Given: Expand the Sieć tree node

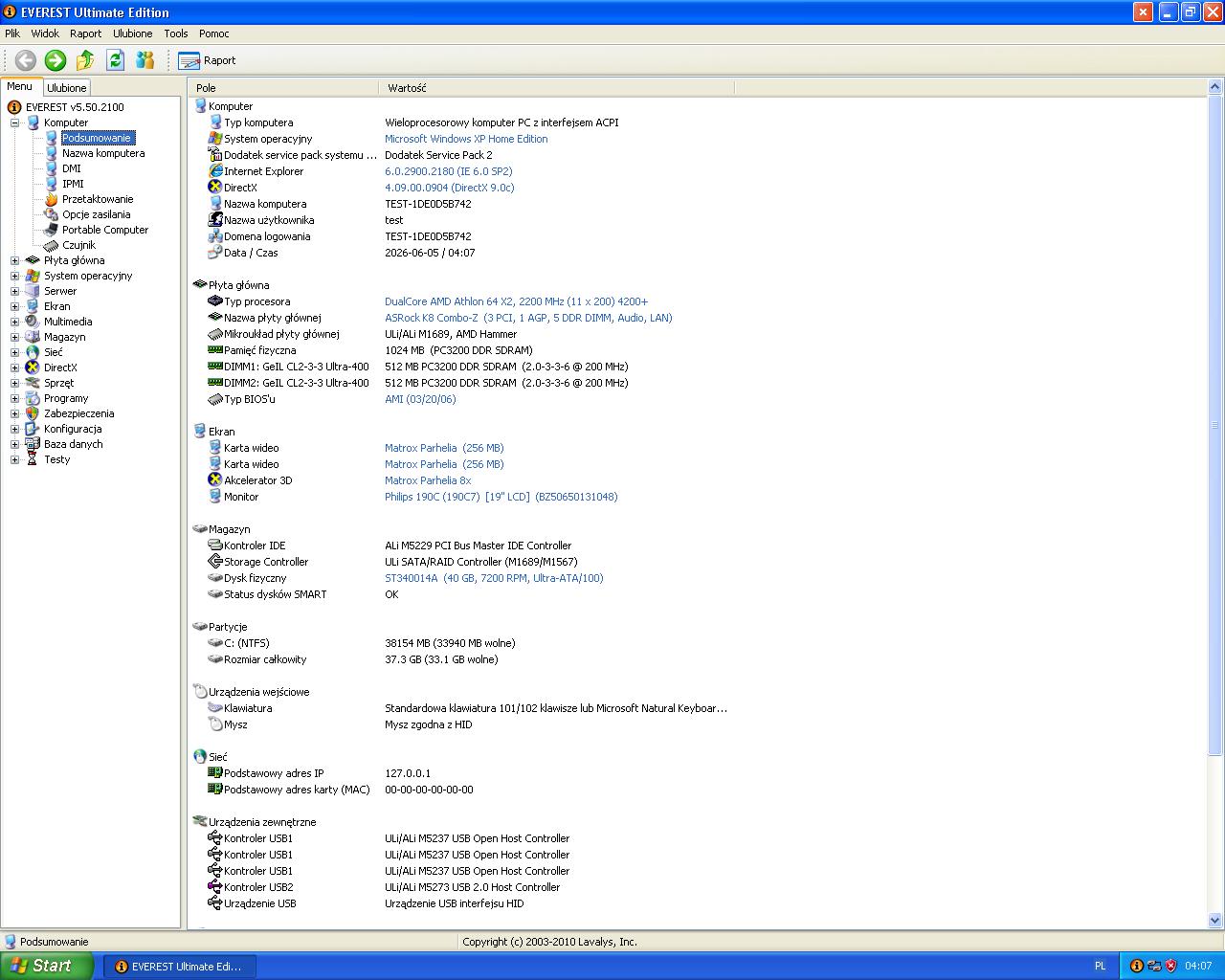Looking at the screenshot, I should (x=14, y=352).
